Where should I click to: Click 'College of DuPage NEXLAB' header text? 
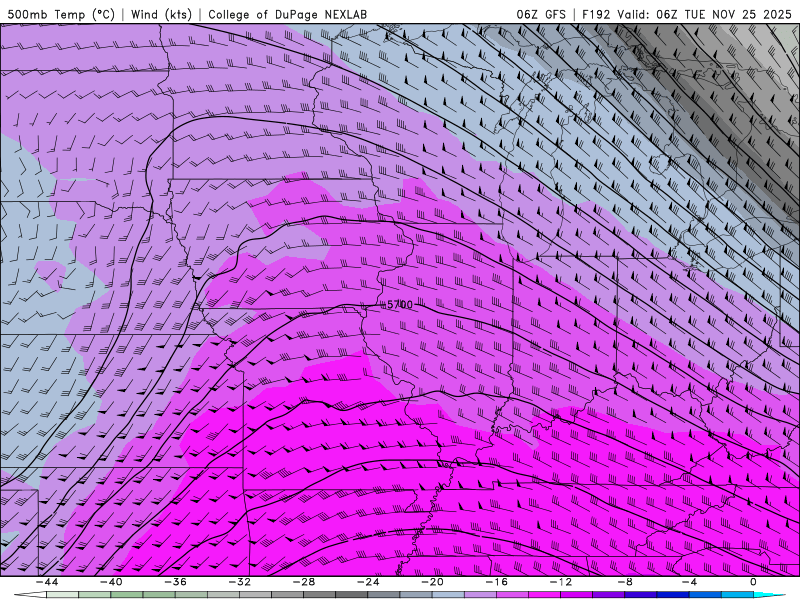287,14
